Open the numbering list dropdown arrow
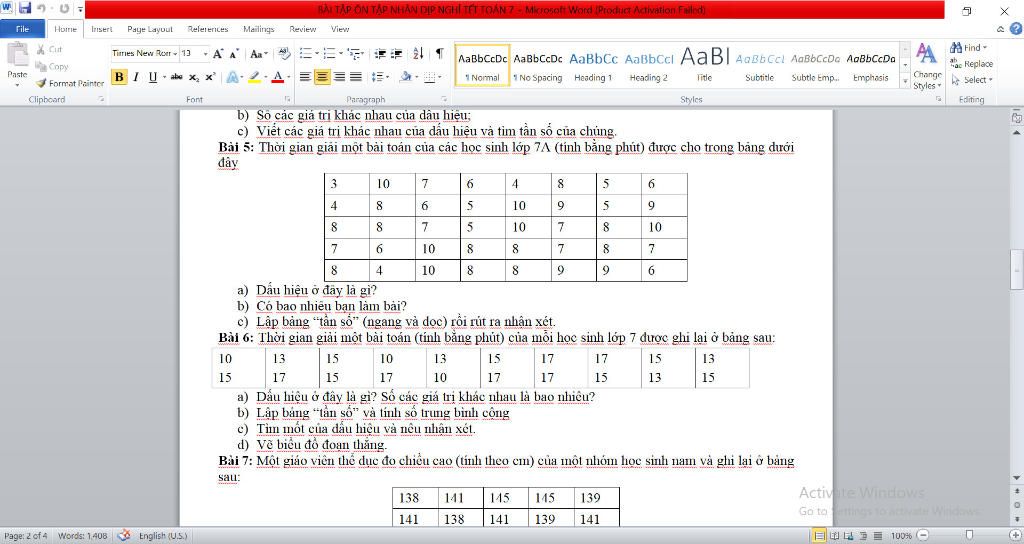The height and width of the screenshot is (544, 1024). click(x=341, y=54)
